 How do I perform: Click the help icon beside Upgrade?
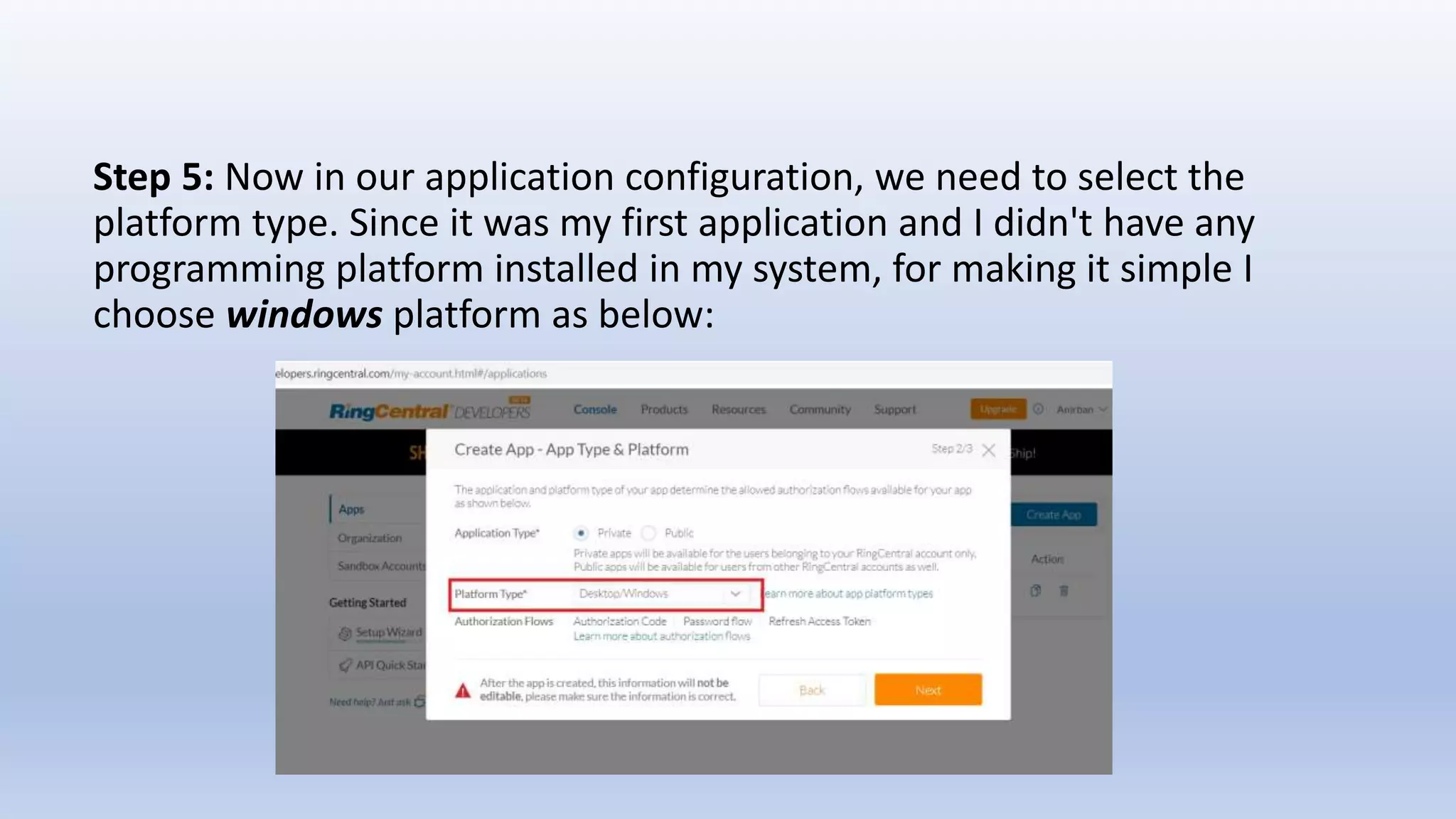coord(1038,409)
